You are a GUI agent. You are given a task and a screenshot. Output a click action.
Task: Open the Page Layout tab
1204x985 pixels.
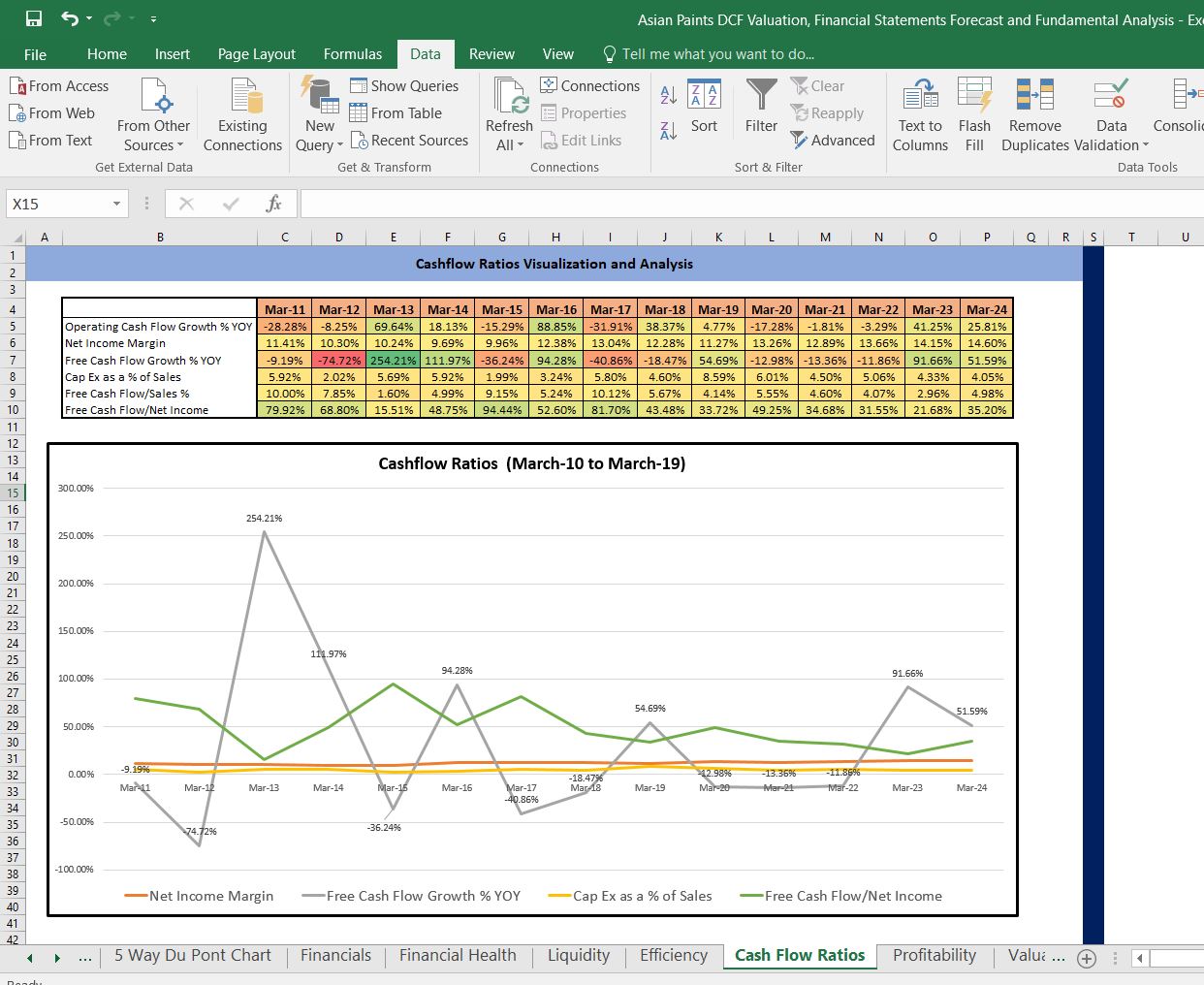coord(257,54)
